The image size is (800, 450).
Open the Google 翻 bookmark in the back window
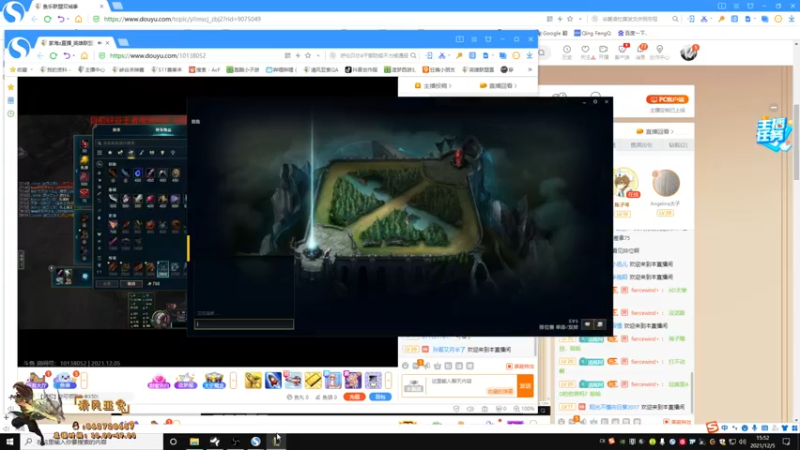[x=553, y=33]
